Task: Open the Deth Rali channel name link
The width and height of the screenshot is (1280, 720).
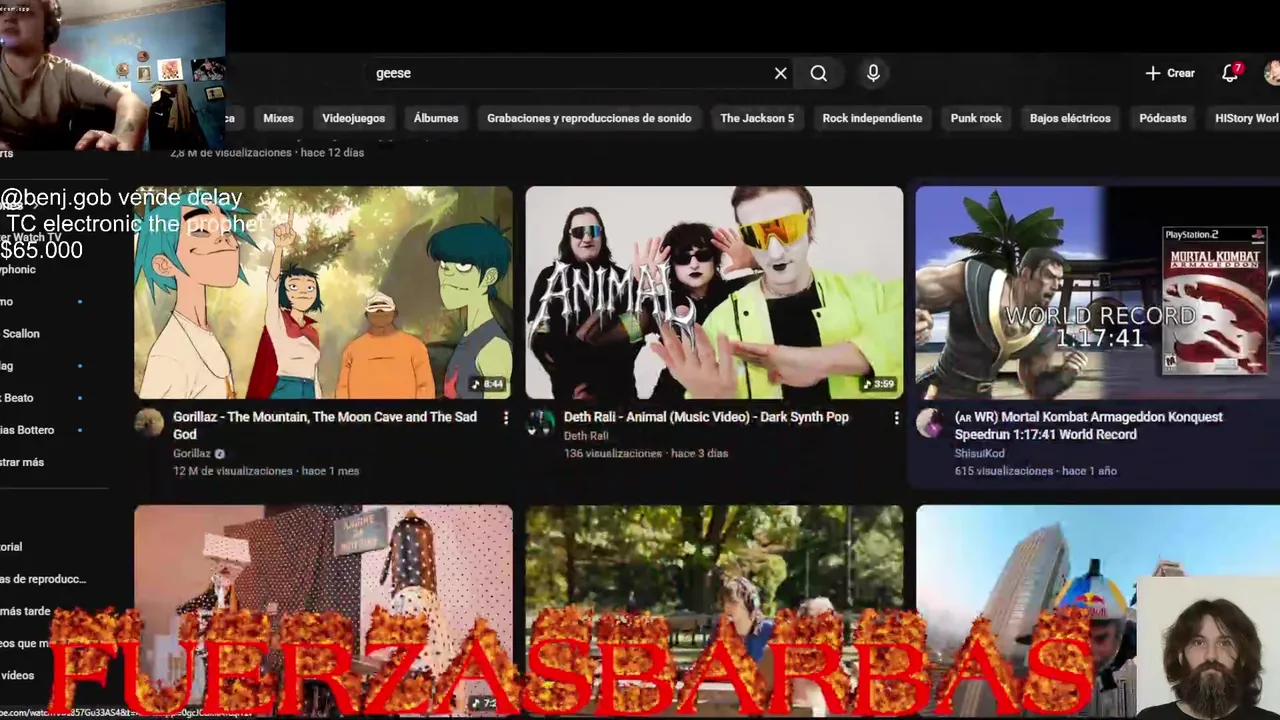Action: pyautogui.click(x=586, y=436)
